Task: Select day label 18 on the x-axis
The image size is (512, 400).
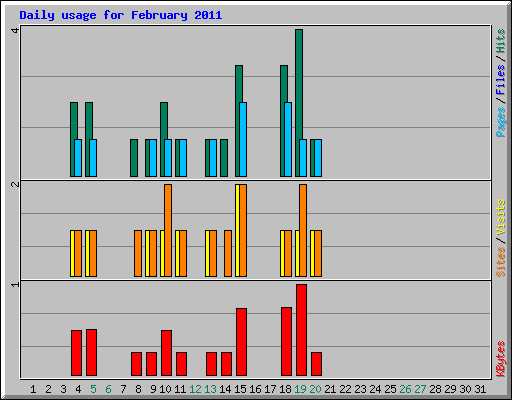Action: tap(285, 389)
